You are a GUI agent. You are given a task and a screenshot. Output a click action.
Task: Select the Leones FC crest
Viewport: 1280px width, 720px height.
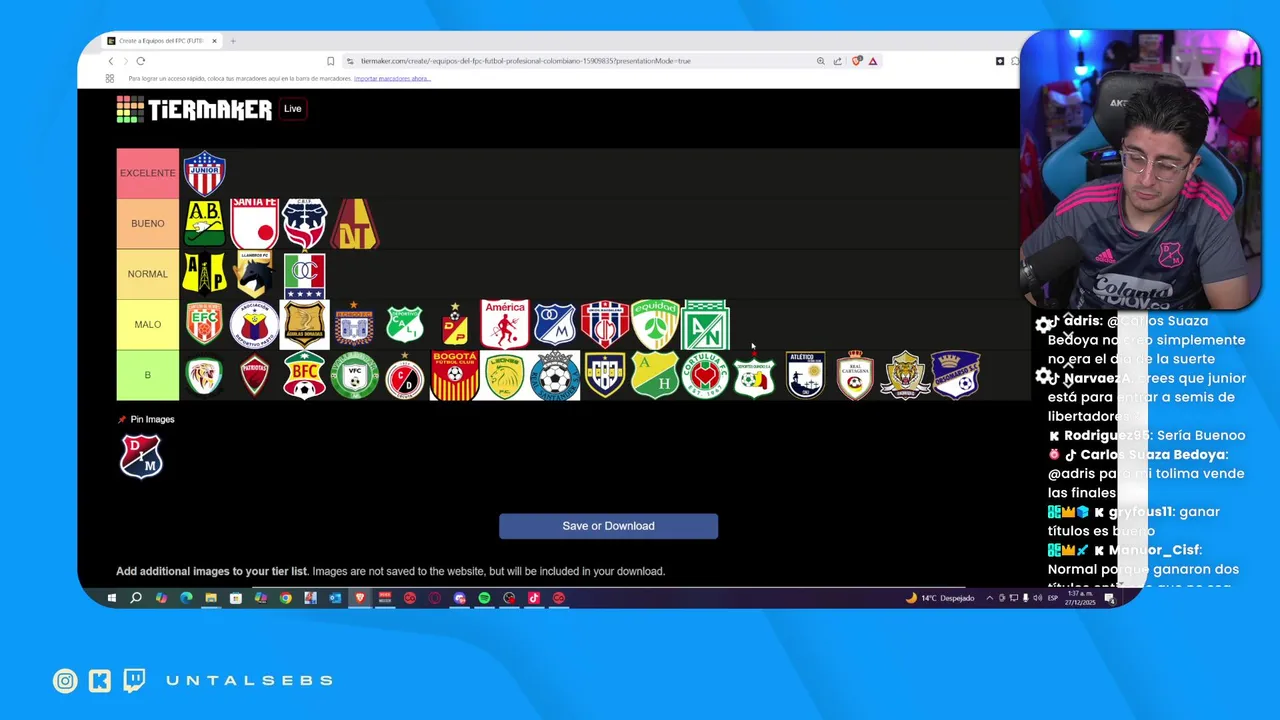point(505,375)
